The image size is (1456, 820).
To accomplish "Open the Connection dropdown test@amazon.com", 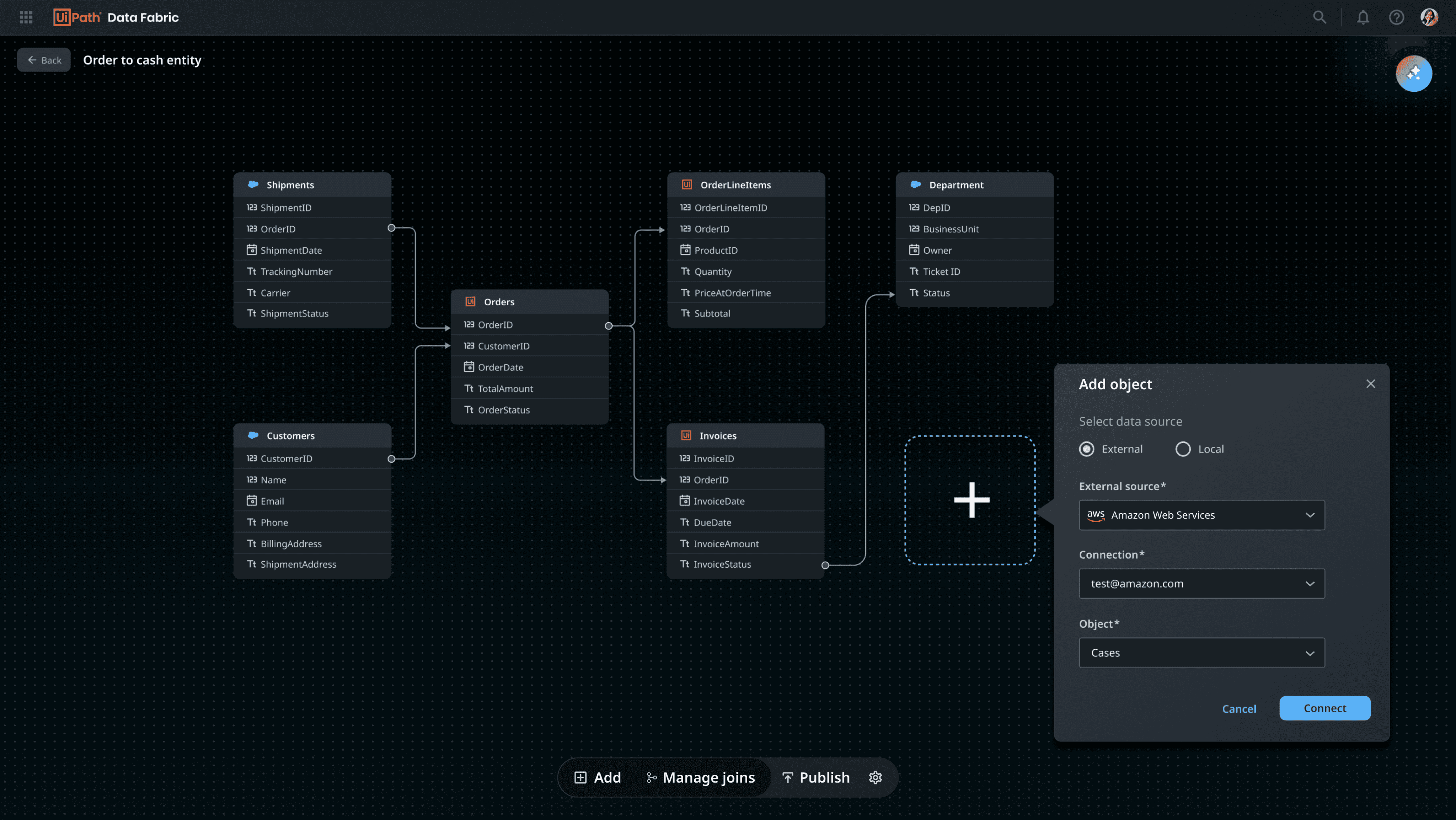I will pos(1201,584).
